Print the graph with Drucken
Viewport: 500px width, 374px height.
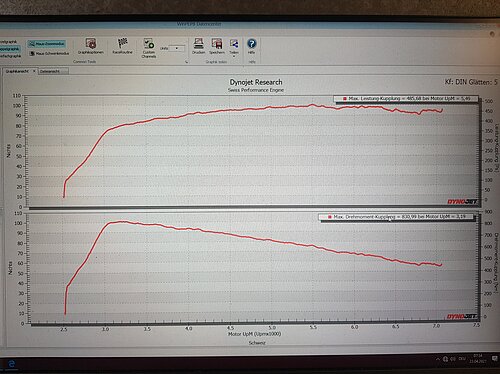coord(199,46)
